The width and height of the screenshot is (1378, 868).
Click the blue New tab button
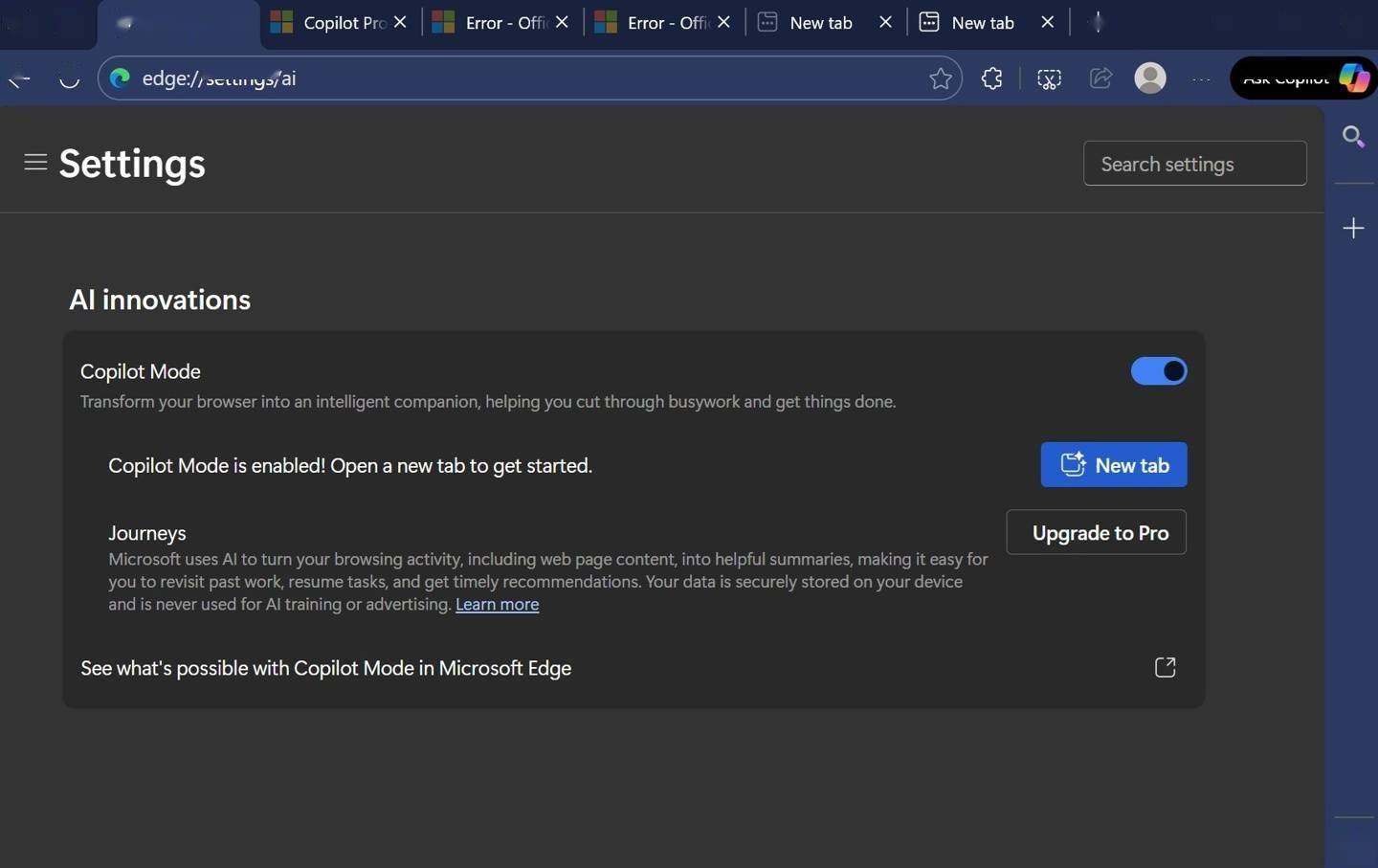(1114, 464)
